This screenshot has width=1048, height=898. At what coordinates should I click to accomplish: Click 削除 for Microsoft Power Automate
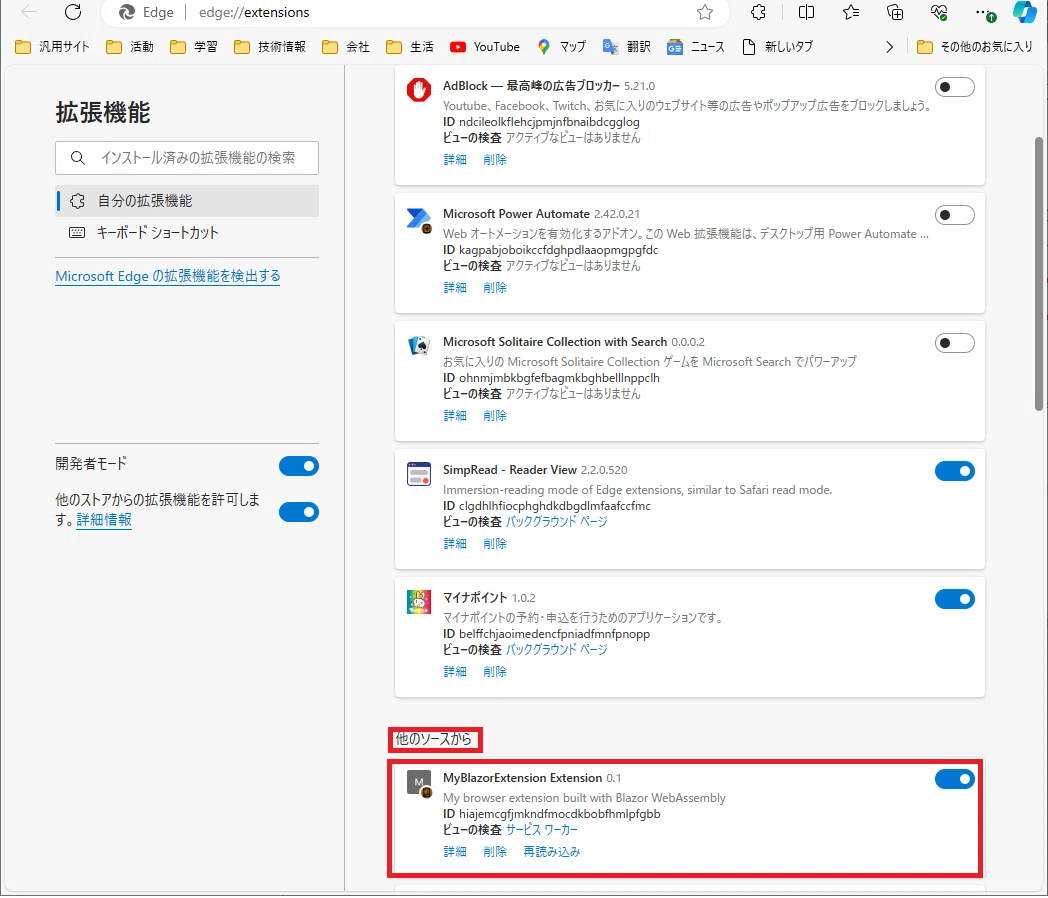[495, 287]
